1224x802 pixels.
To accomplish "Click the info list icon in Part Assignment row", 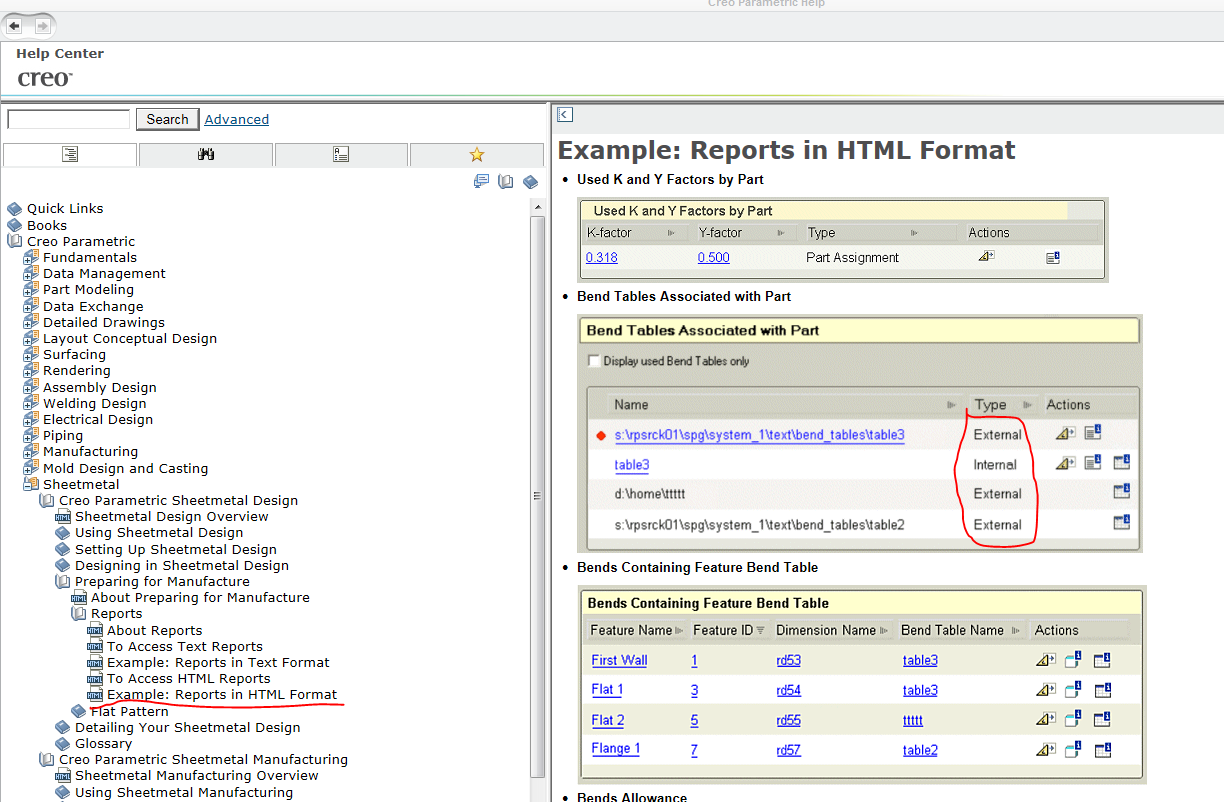I will coord(1053,257).
